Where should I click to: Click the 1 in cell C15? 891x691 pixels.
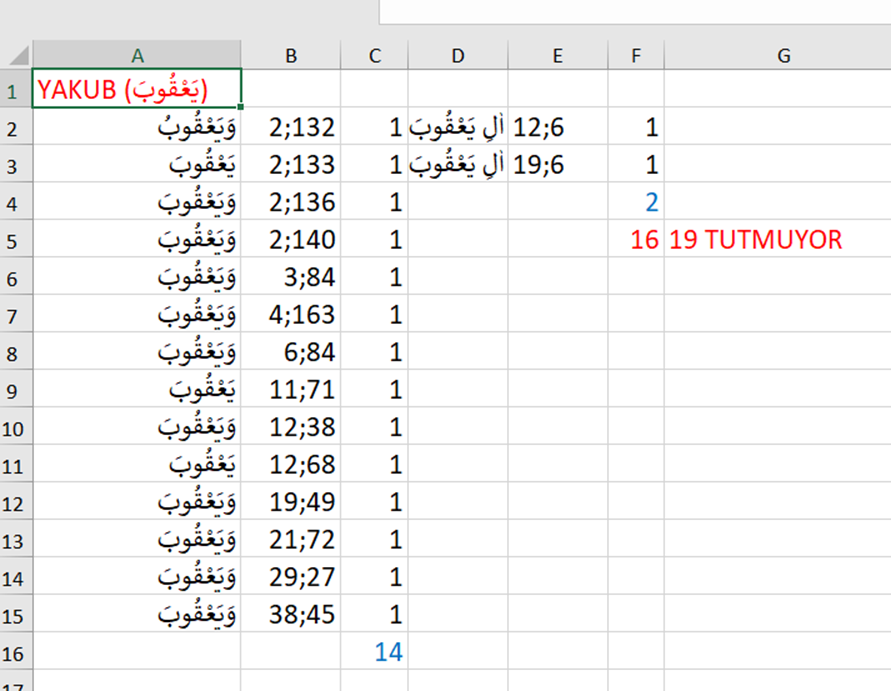tap(374, 614)
